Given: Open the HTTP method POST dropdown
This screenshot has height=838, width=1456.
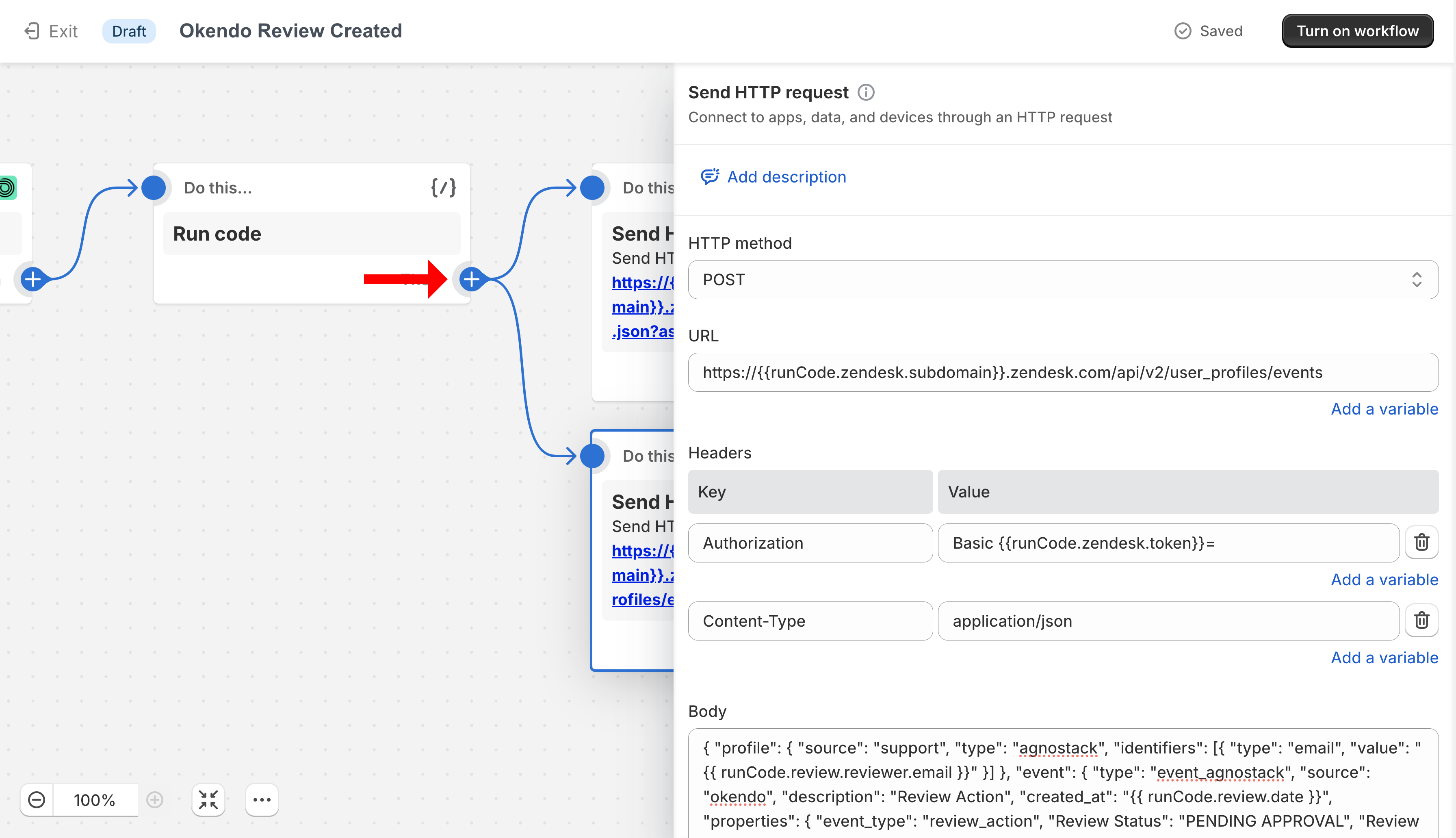Looking at the screenshot, I should tap(1063, 280).
